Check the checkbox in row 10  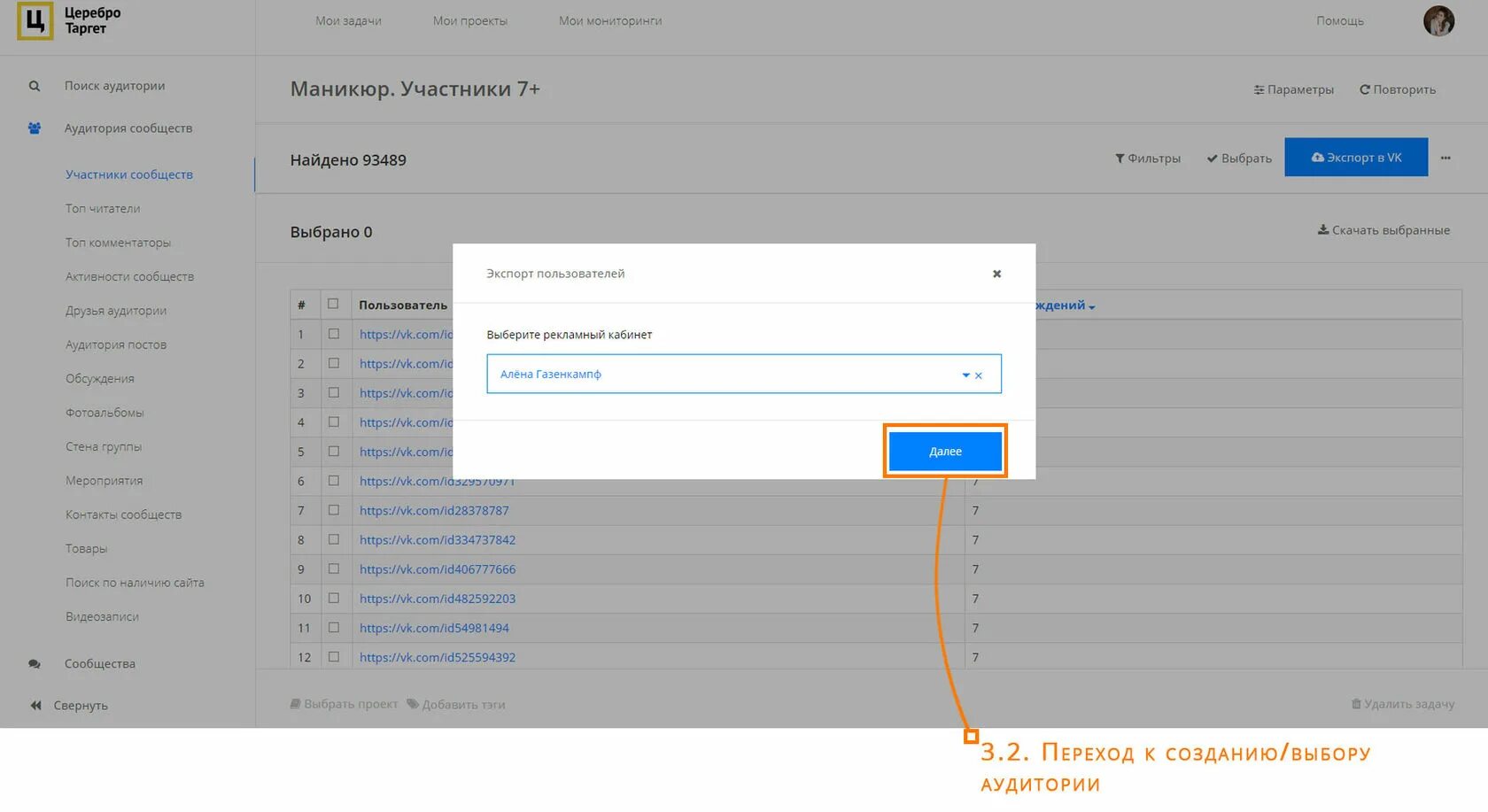pyautogui.click(x=334, y=598)
